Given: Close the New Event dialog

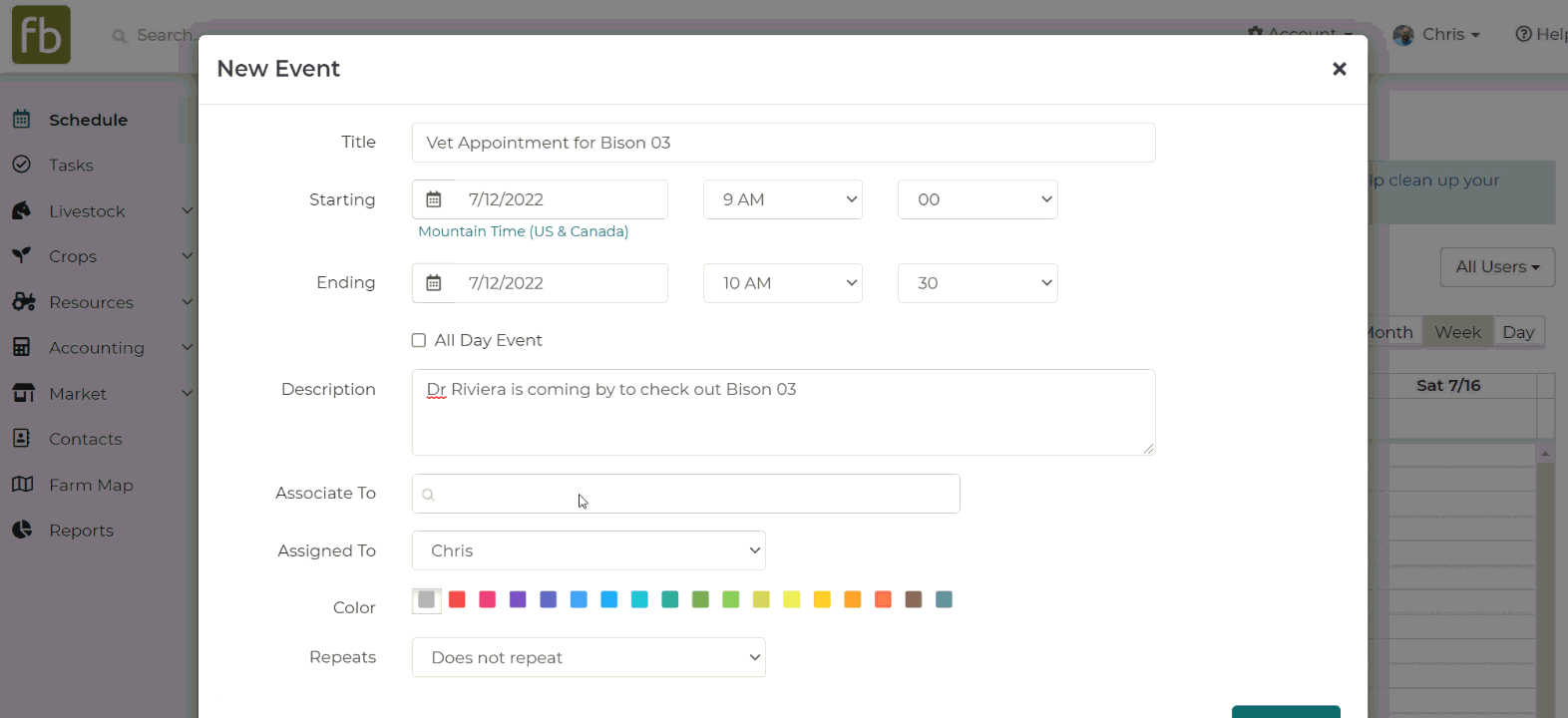Looking at the screenshot, I should 1339,69.
